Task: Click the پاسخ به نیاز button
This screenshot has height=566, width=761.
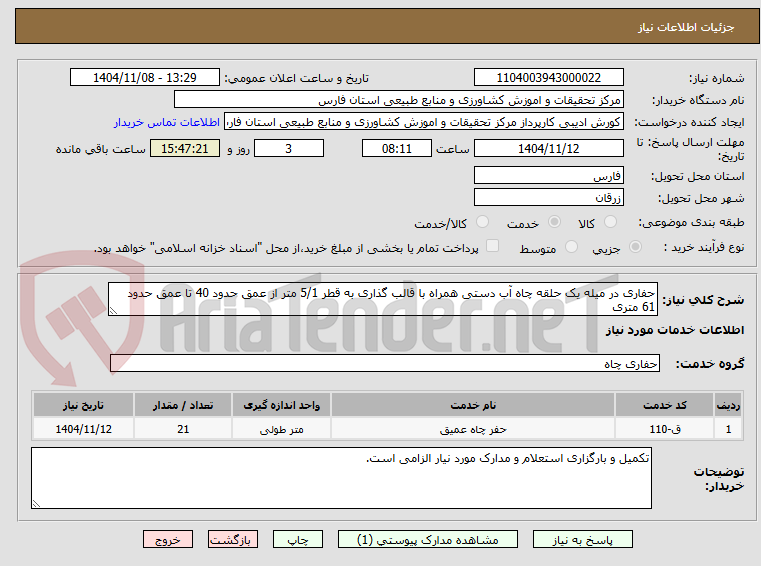Action: [x=582, y=539]
